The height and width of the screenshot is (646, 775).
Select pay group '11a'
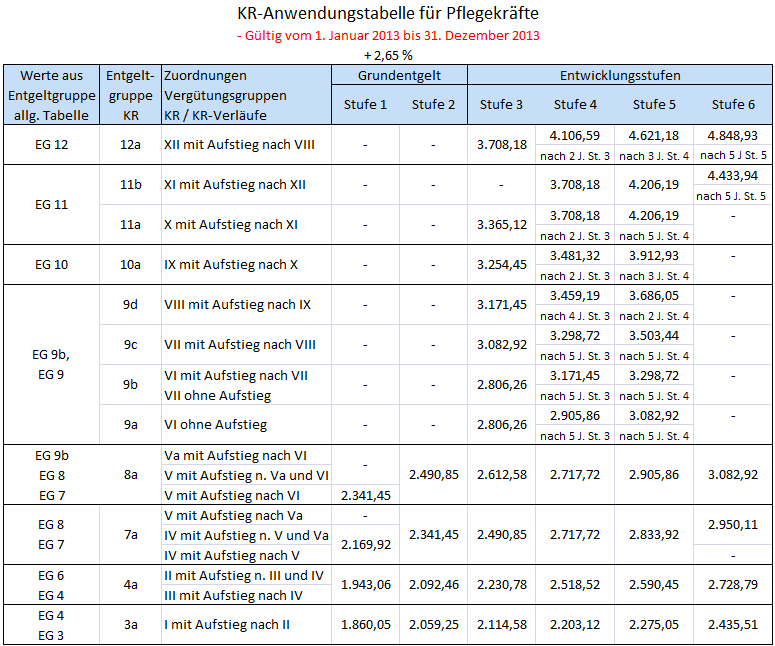tap(130, 225)
